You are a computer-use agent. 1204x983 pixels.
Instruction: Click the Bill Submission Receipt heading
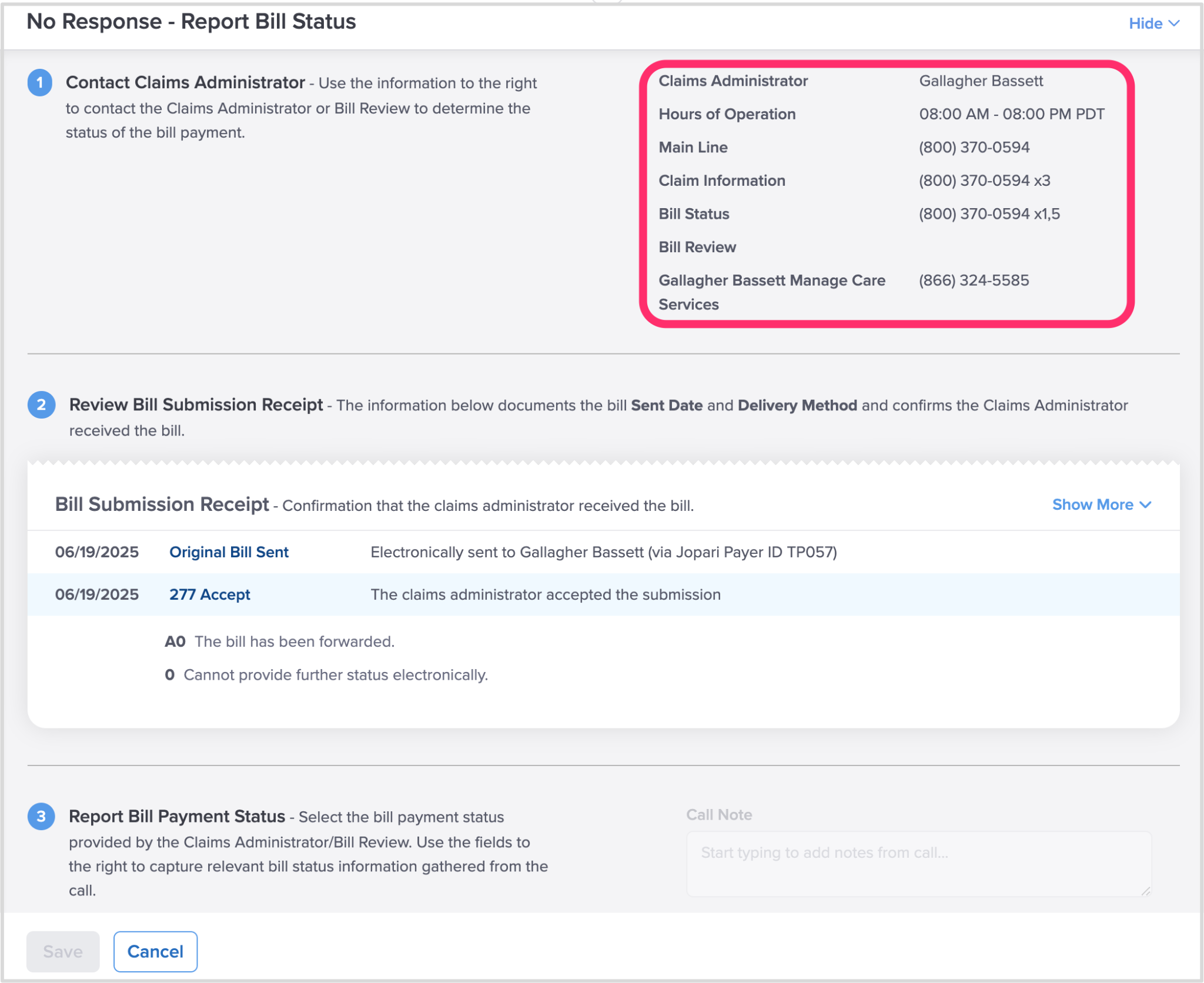pos(162,504)
